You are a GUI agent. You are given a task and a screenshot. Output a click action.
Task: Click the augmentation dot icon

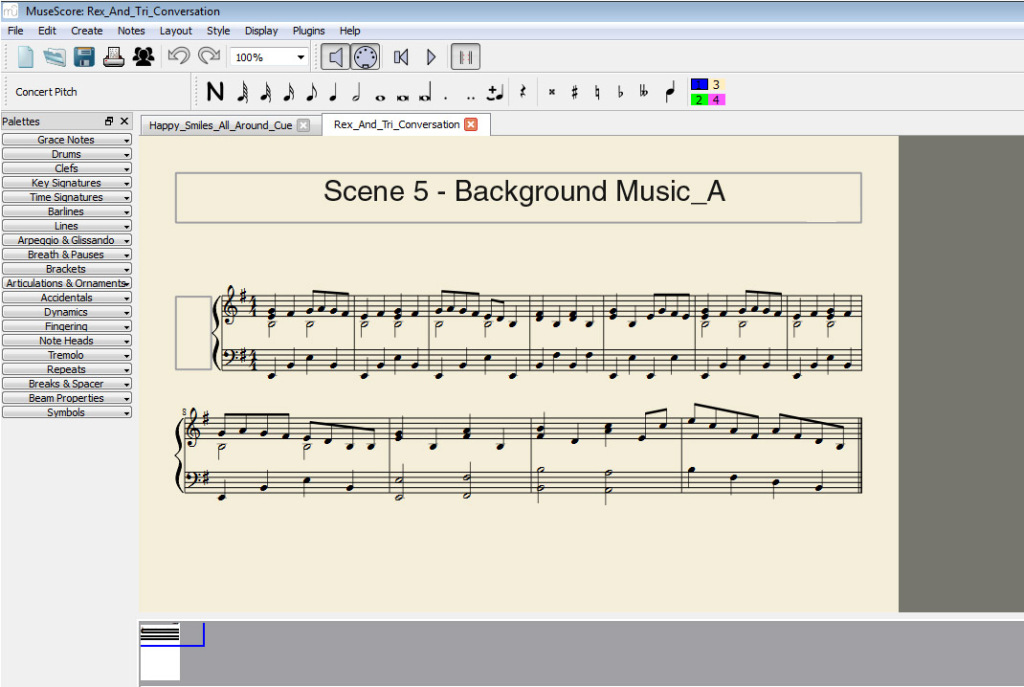(445, 92)
